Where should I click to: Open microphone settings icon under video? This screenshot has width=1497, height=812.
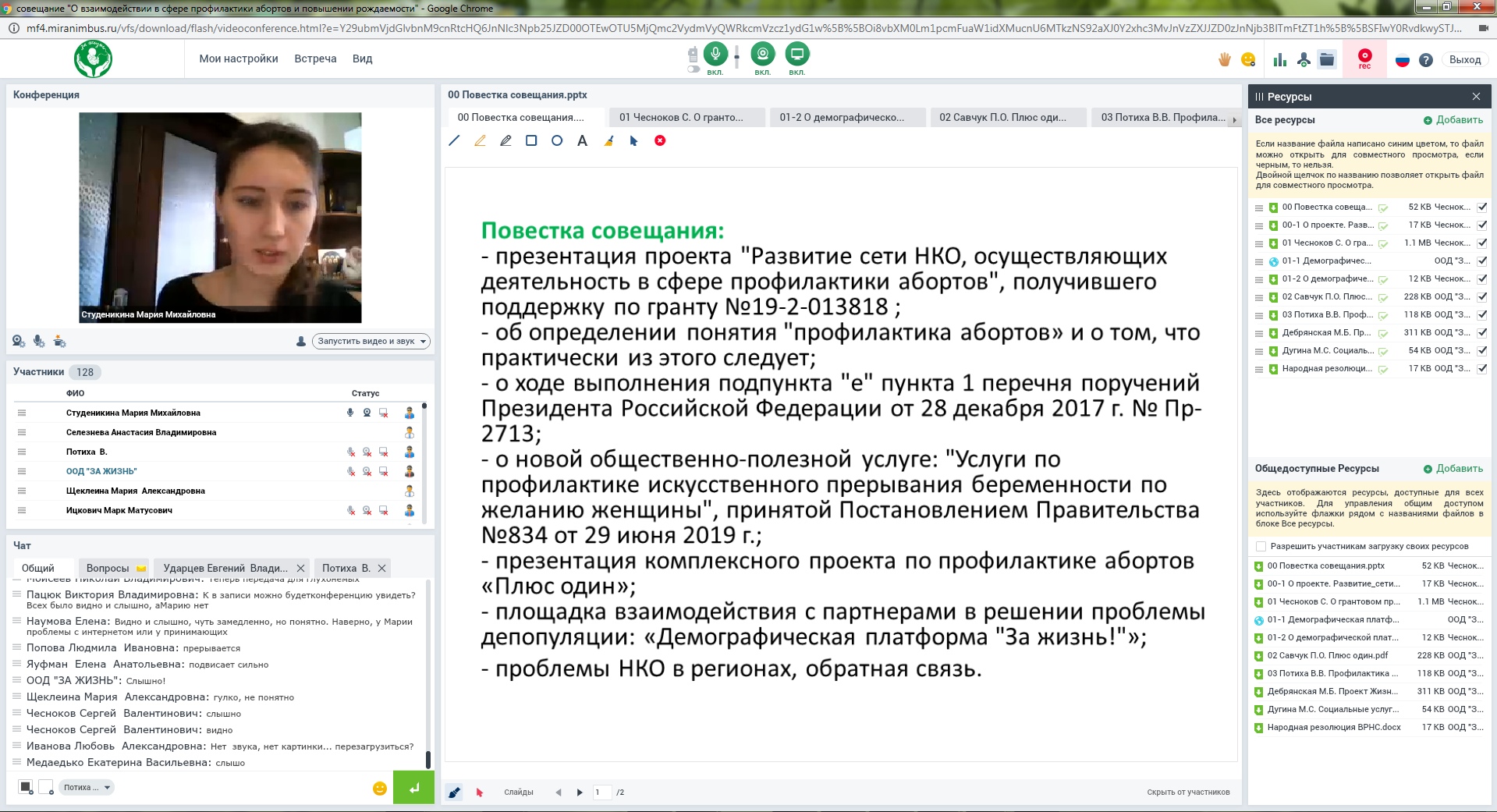click(x=39, y=341)
